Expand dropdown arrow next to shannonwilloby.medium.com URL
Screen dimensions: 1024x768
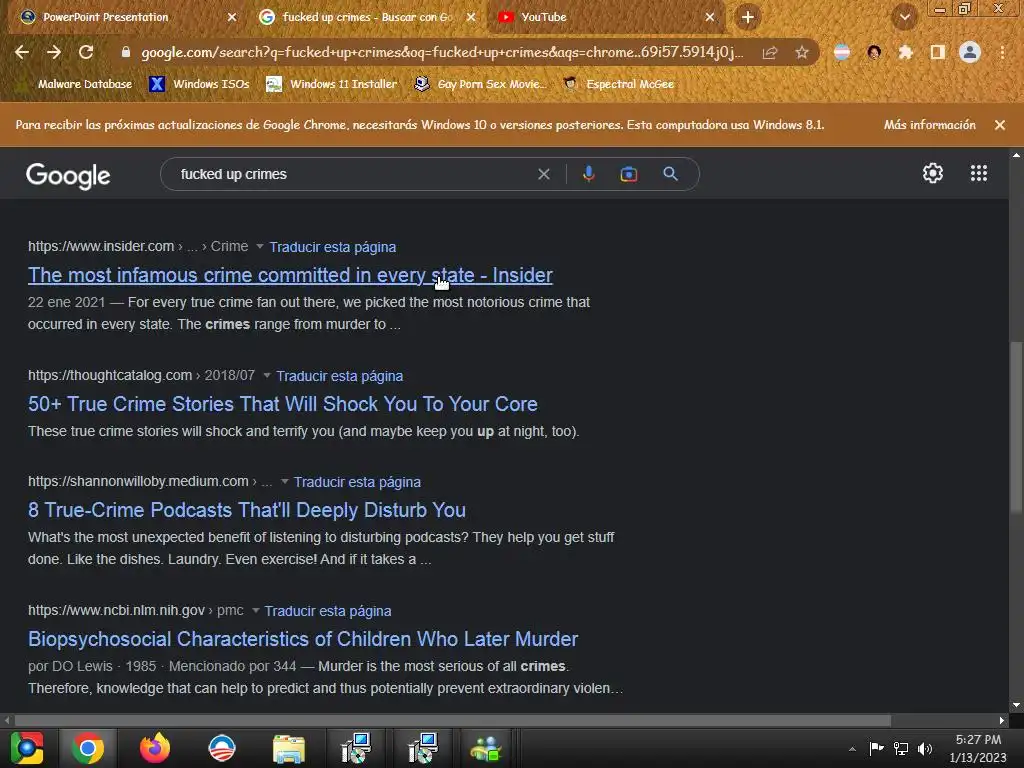284,482
